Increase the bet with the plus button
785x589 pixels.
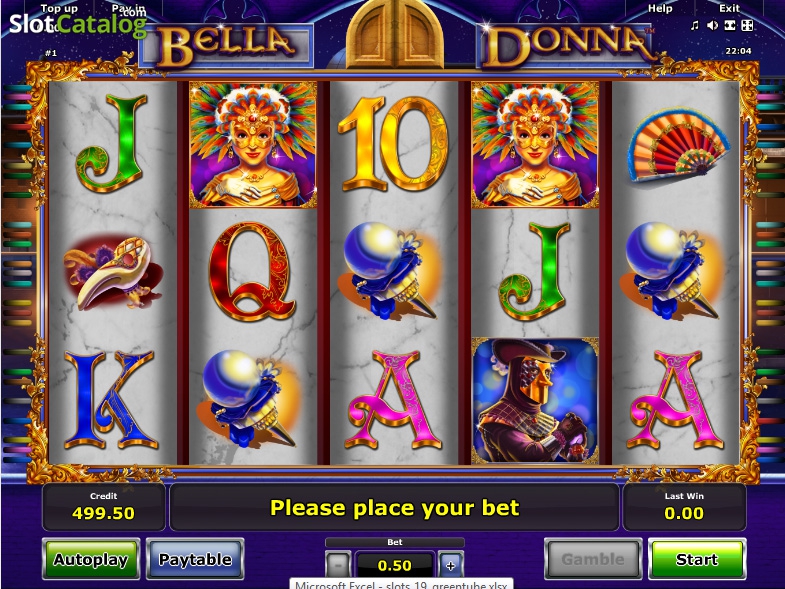pyautogui.click(x=451, y=565)
